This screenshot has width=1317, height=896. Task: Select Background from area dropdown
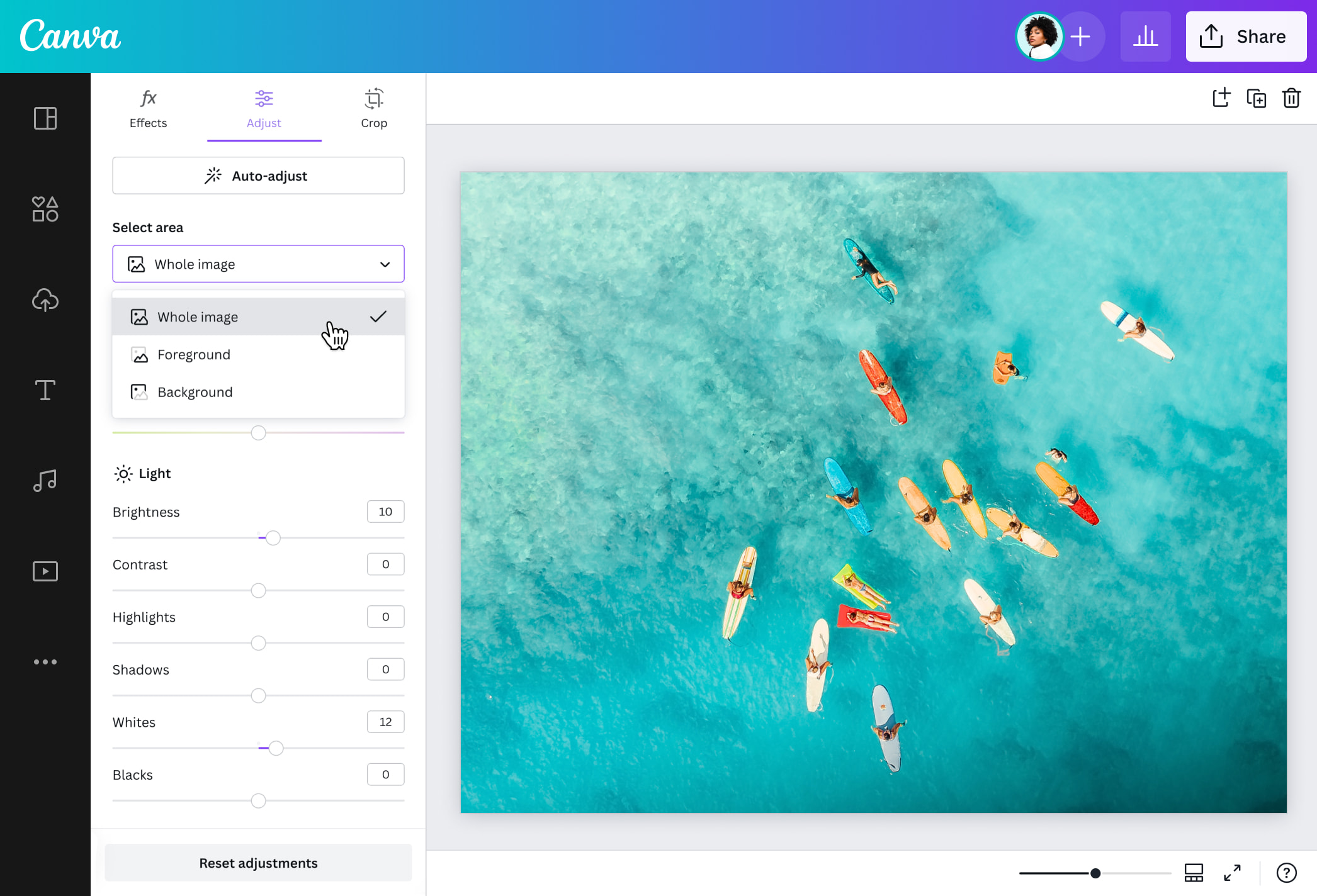[195, 391]
